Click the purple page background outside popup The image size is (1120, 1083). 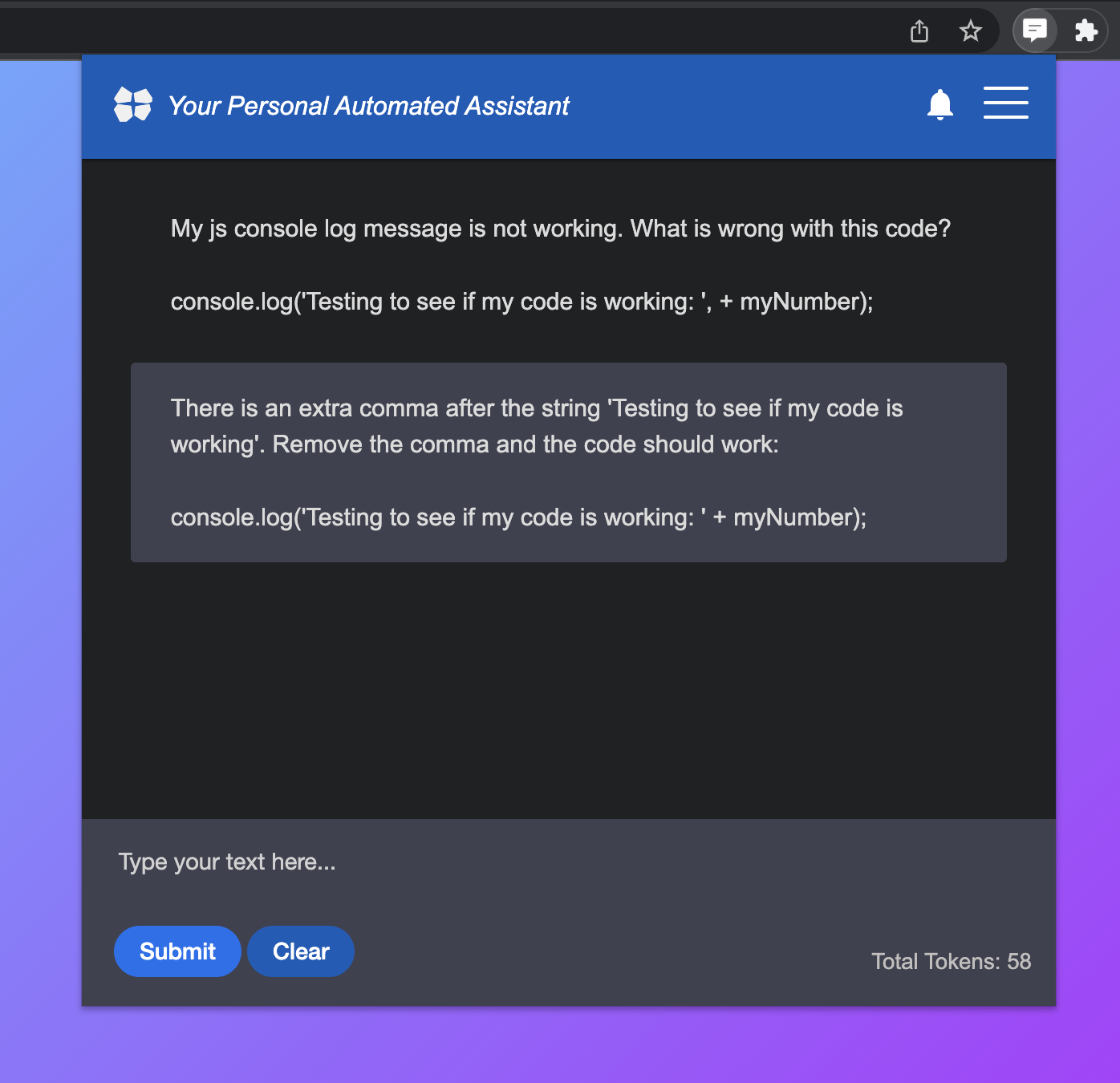[x=40, y=562]
